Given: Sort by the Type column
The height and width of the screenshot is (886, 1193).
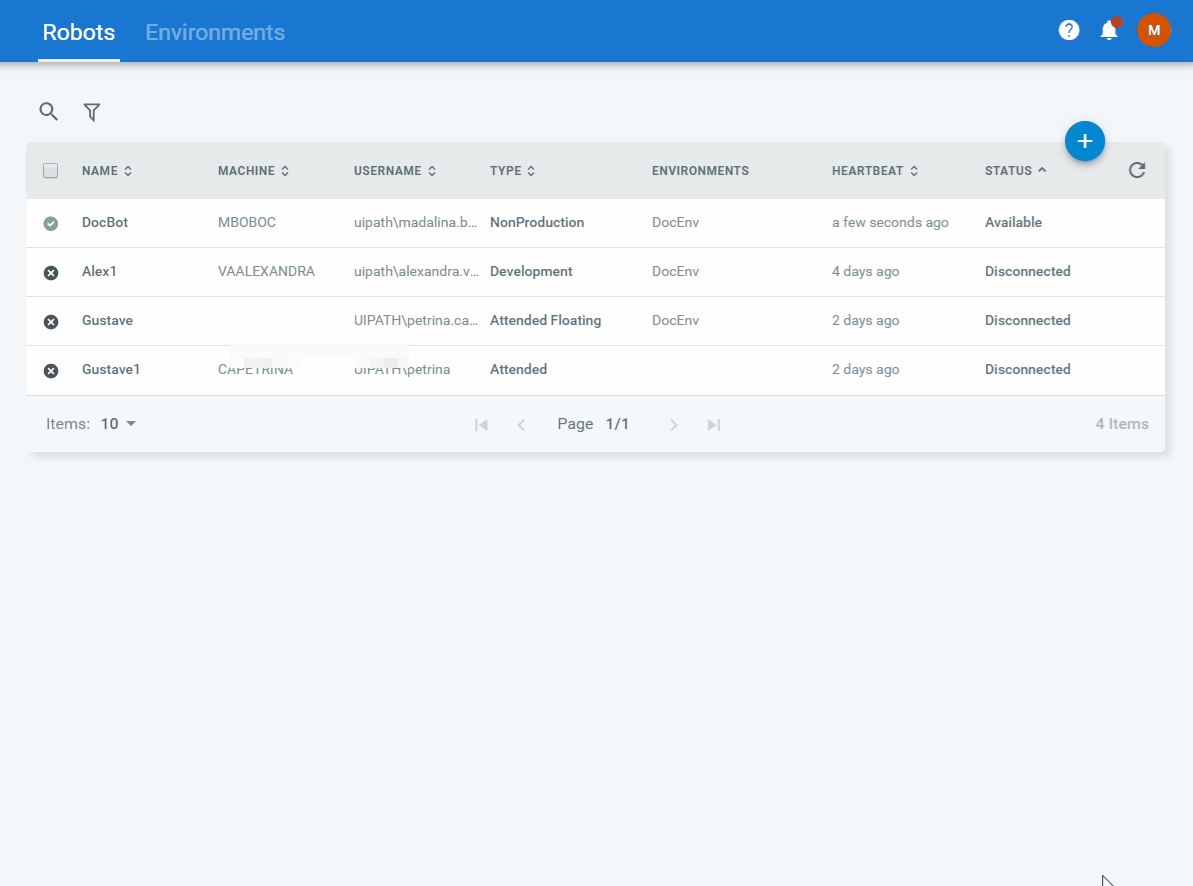Looking at the screenshot, I should coord(513,171).
